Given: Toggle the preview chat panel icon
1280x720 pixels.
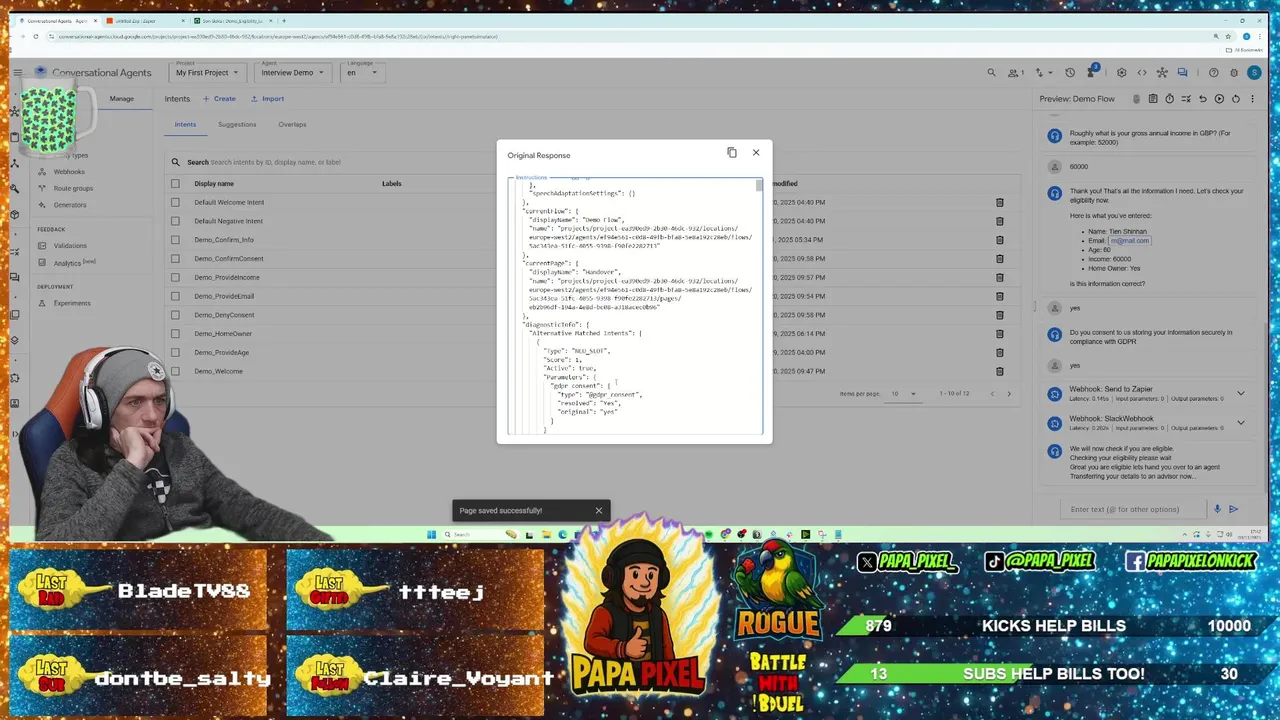Looking at the screenshot, I should 1183,72.
